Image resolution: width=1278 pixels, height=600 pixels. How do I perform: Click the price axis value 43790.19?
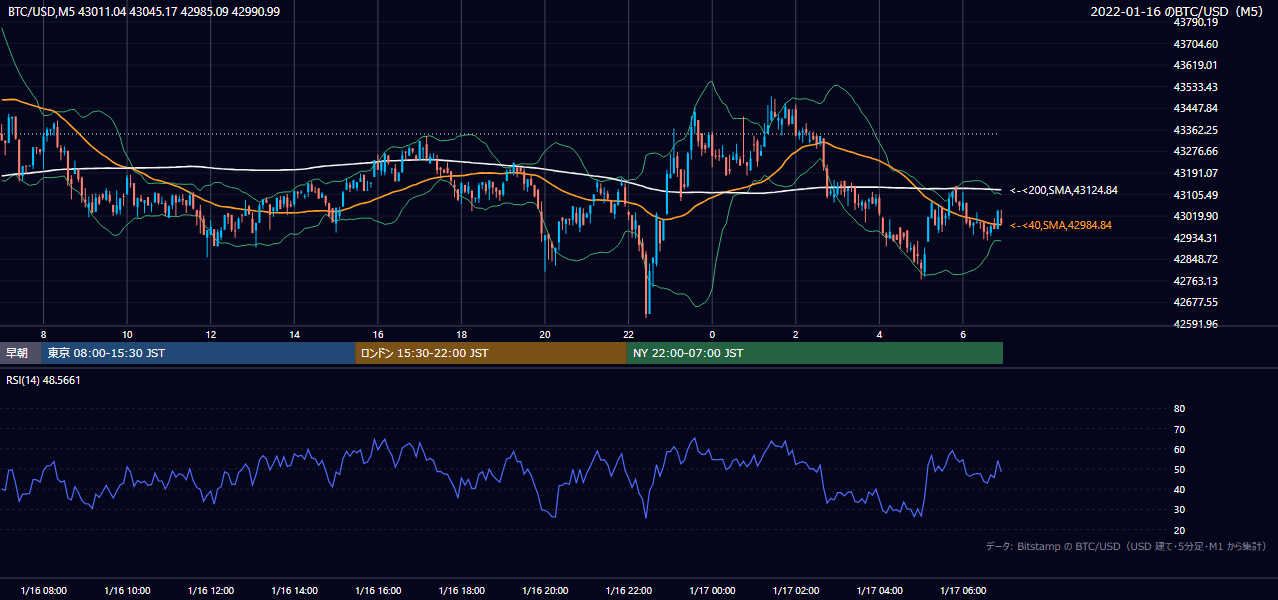(1195, 22)
